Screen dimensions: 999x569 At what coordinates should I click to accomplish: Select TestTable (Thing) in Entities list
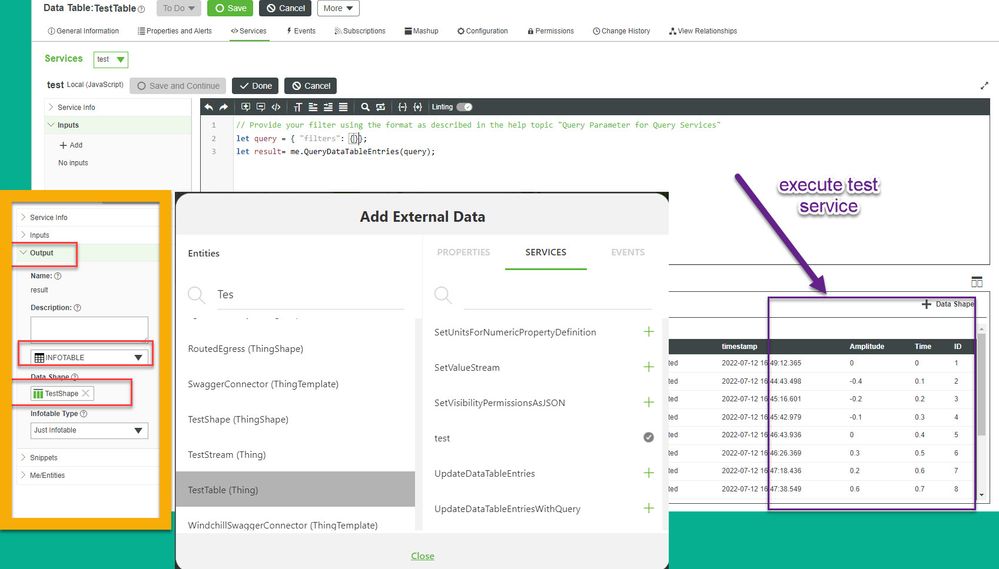tap(295, 489)
